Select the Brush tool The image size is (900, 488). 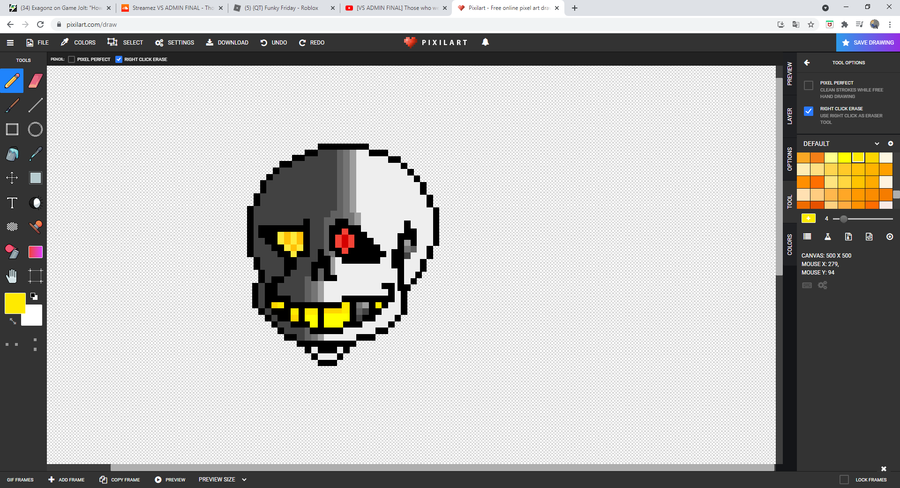(x=11, y=105)
